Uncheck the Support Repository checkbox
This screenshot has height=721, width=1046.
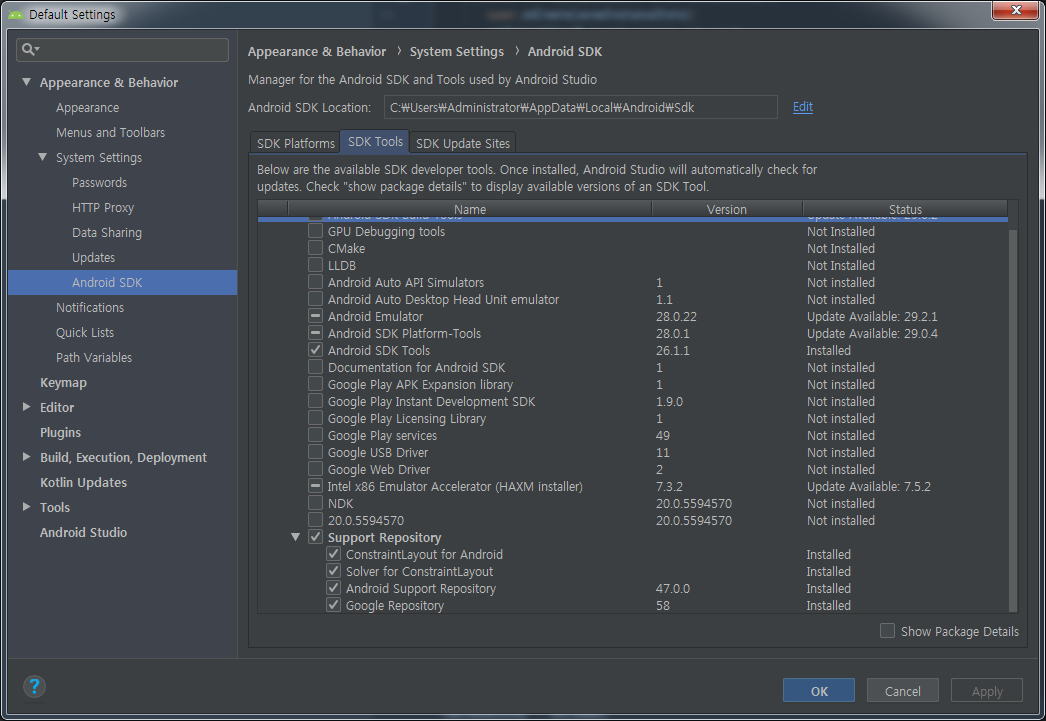316,537
